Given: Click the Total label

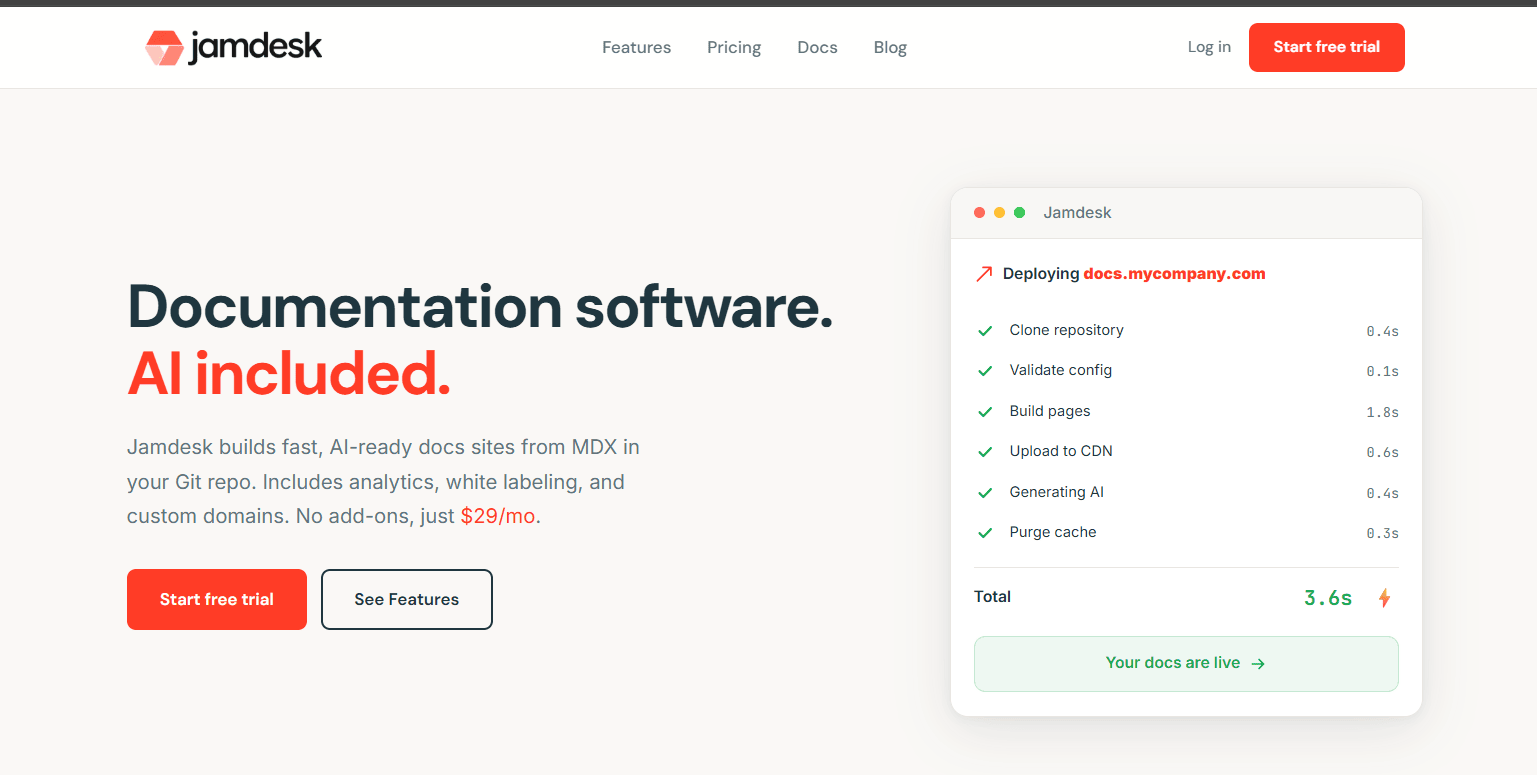Looking at the screenshot, I should [992, 596].
